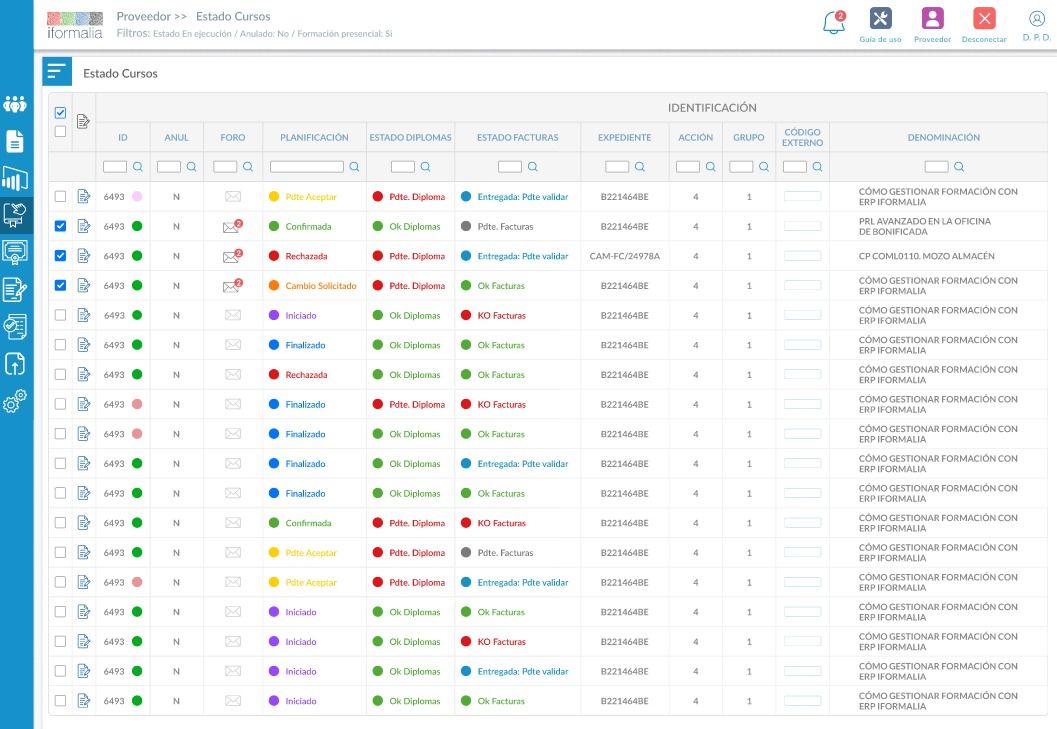
Task: Click the Proveedor breadcrumb link
Action: coord(144,16)
